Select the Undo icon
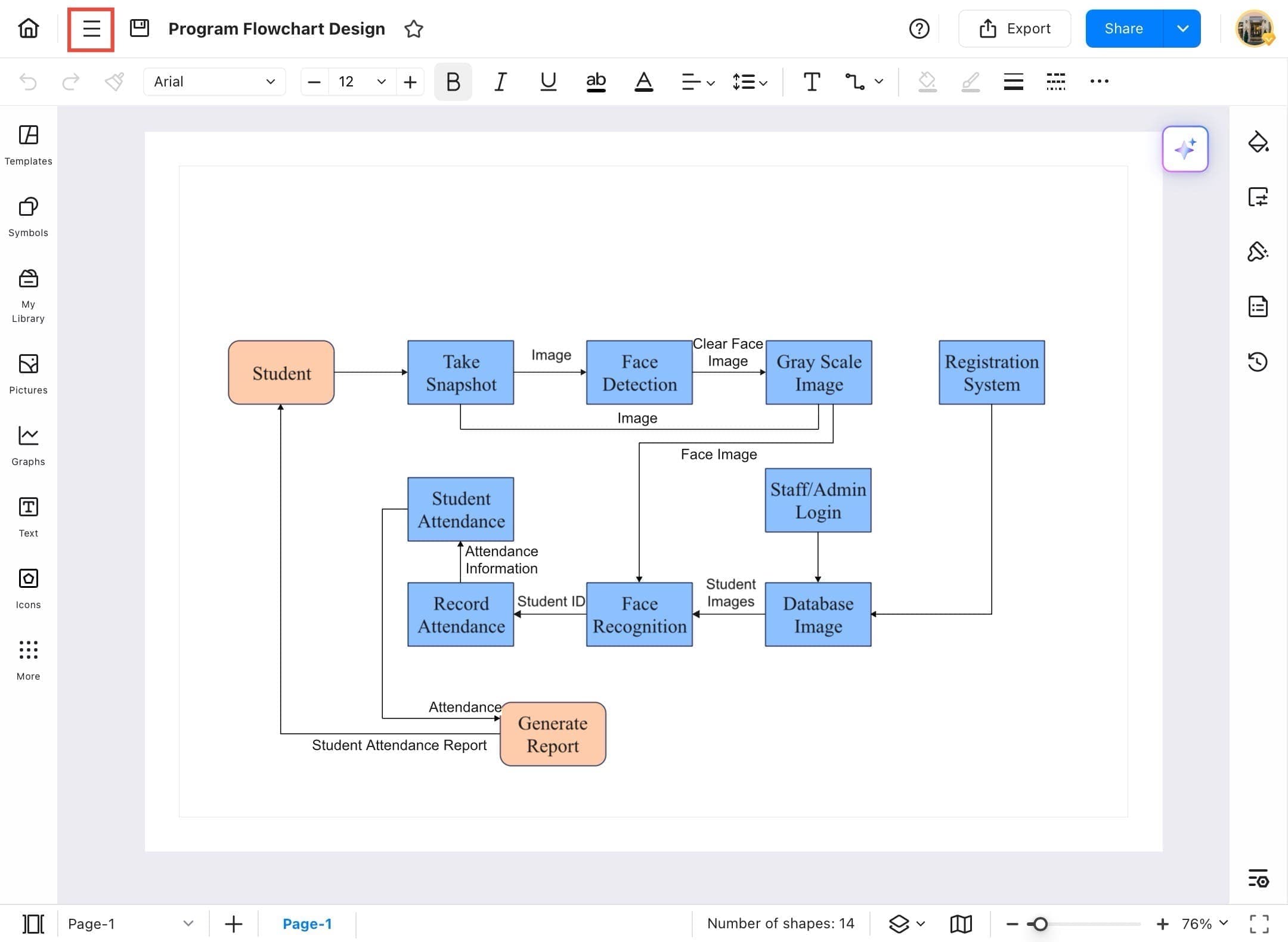Viewport: 1288px width, 942px height. (27, 82)
